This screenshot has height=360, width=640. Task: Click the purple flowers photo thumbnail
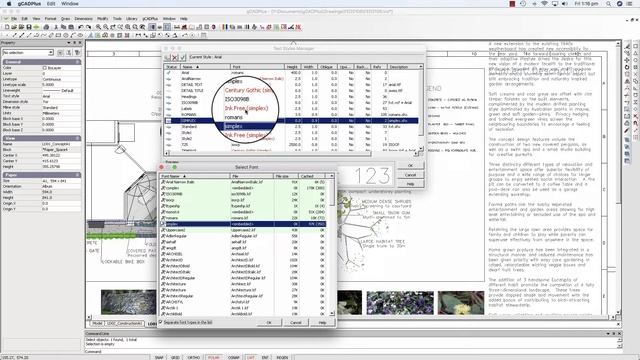400,302
